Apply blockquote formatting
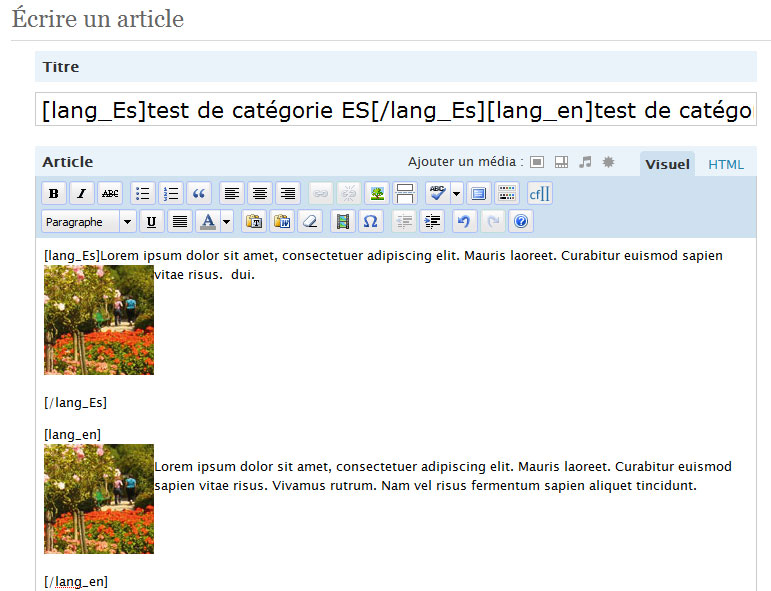 (199, 194)
